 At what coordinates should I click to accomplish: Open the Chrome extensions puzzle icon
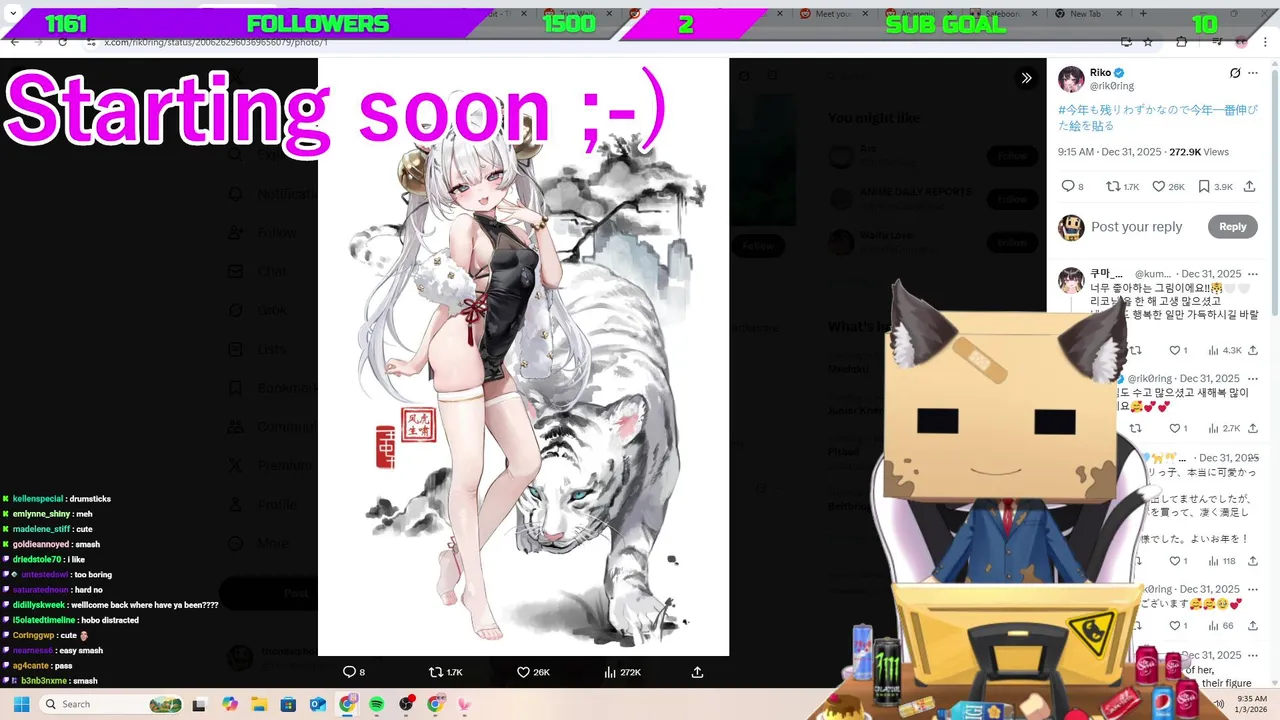[1182, 42]
